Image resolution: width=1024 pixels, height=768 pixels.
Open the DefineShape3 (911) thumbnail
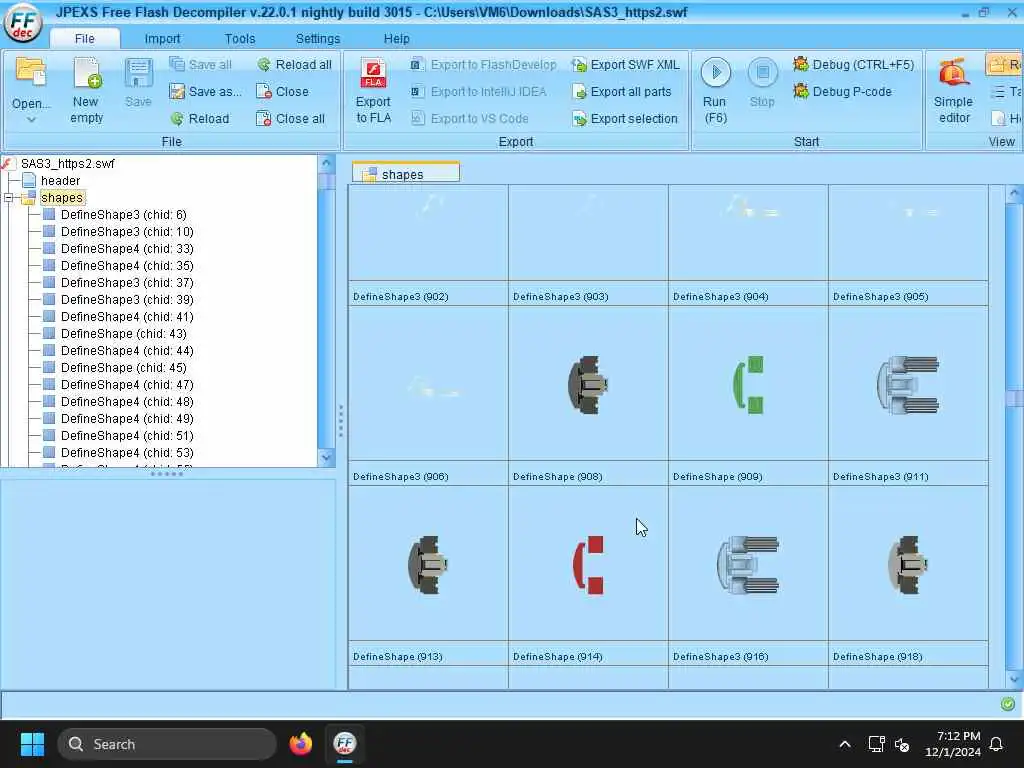[908, 384]
